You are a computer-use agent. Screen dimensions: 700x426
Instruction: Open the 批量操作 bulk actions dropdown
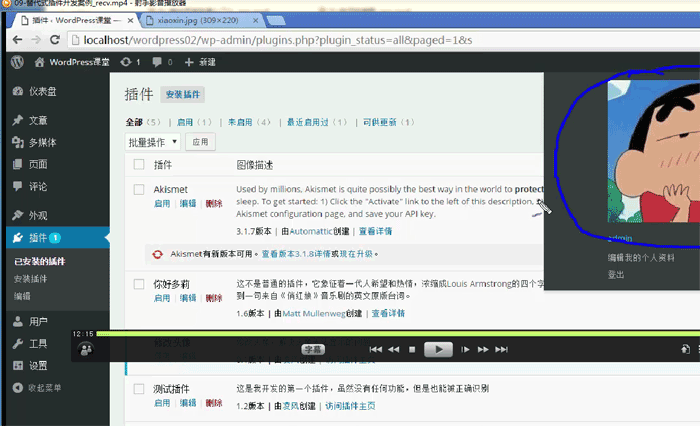153,142
